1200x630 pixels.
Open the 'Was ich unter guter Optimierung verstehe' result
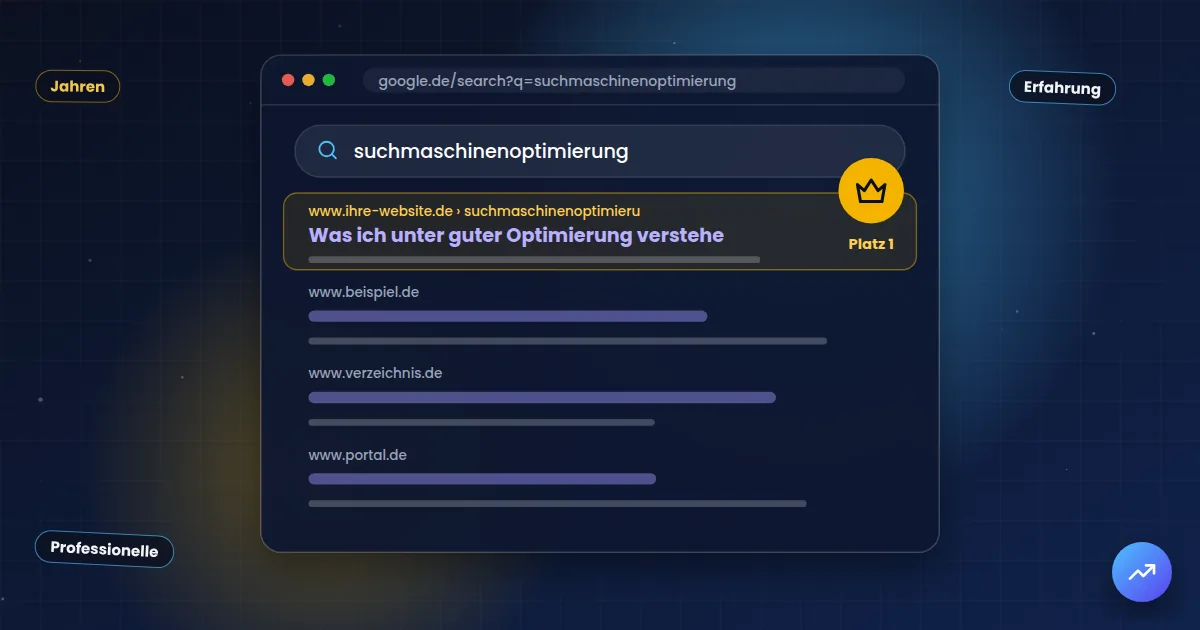click(x=516, y=236)
